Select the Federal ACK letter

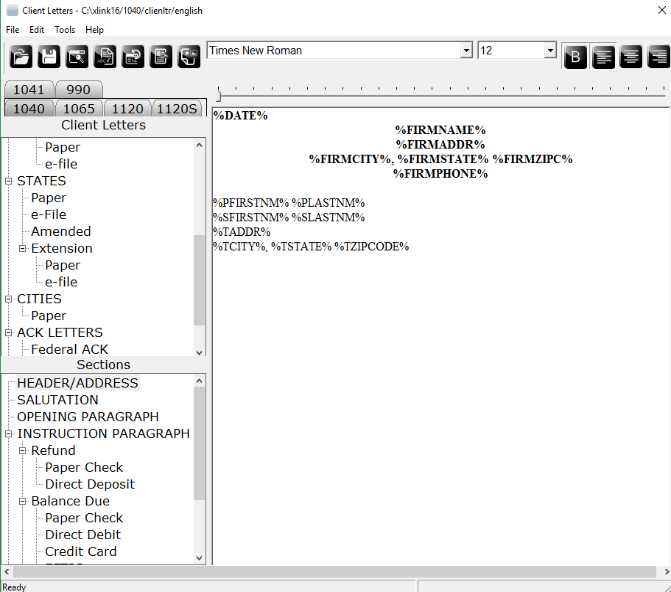(69, 349)
